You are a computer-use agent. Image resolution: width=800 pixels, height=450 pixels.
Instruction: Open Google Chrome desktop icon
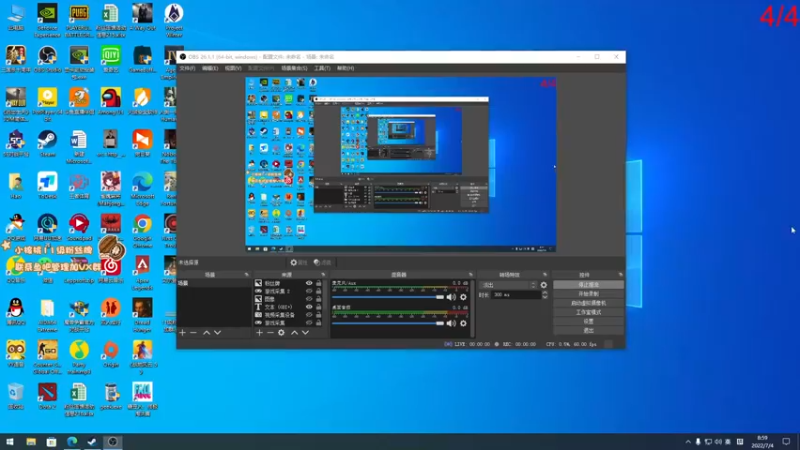(x=142, y=232)
